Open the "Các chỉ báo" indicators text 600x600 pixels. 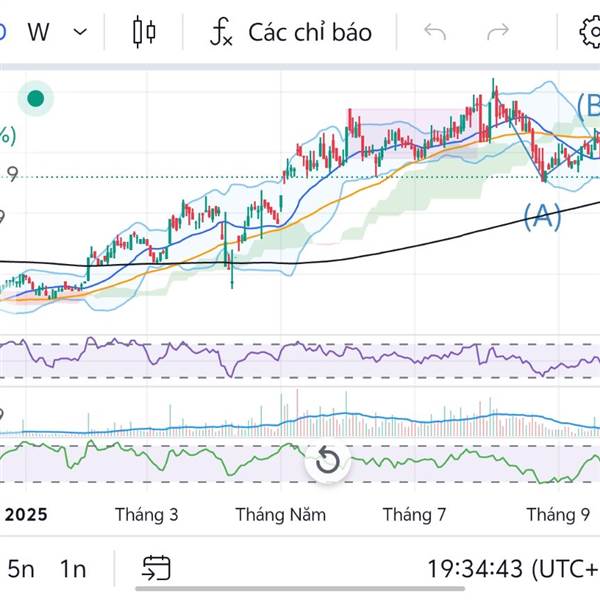[x=310, y=32]
